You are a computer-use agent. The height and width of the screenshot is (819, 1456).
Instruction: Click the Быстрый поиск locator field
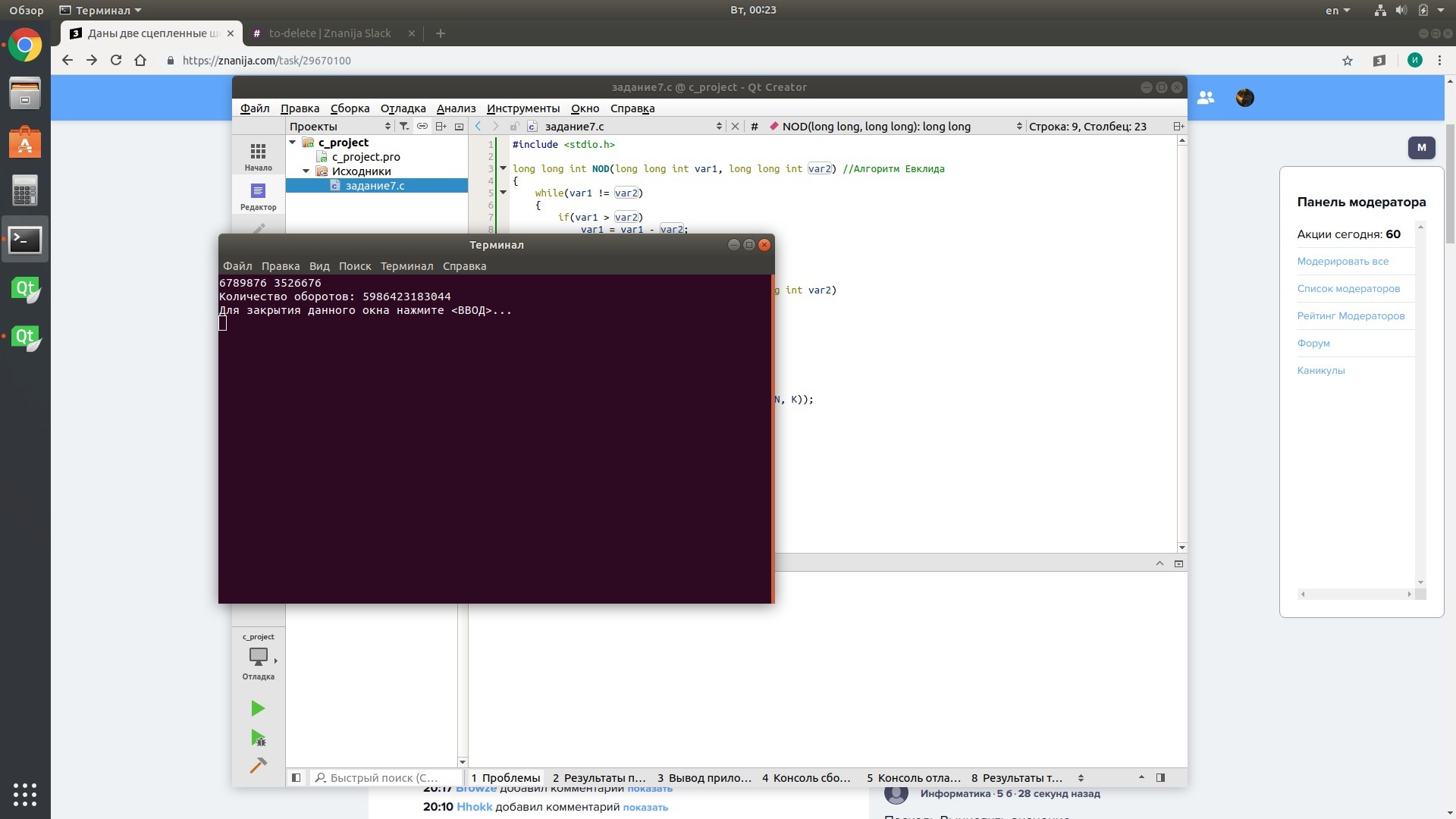point(385,777)
